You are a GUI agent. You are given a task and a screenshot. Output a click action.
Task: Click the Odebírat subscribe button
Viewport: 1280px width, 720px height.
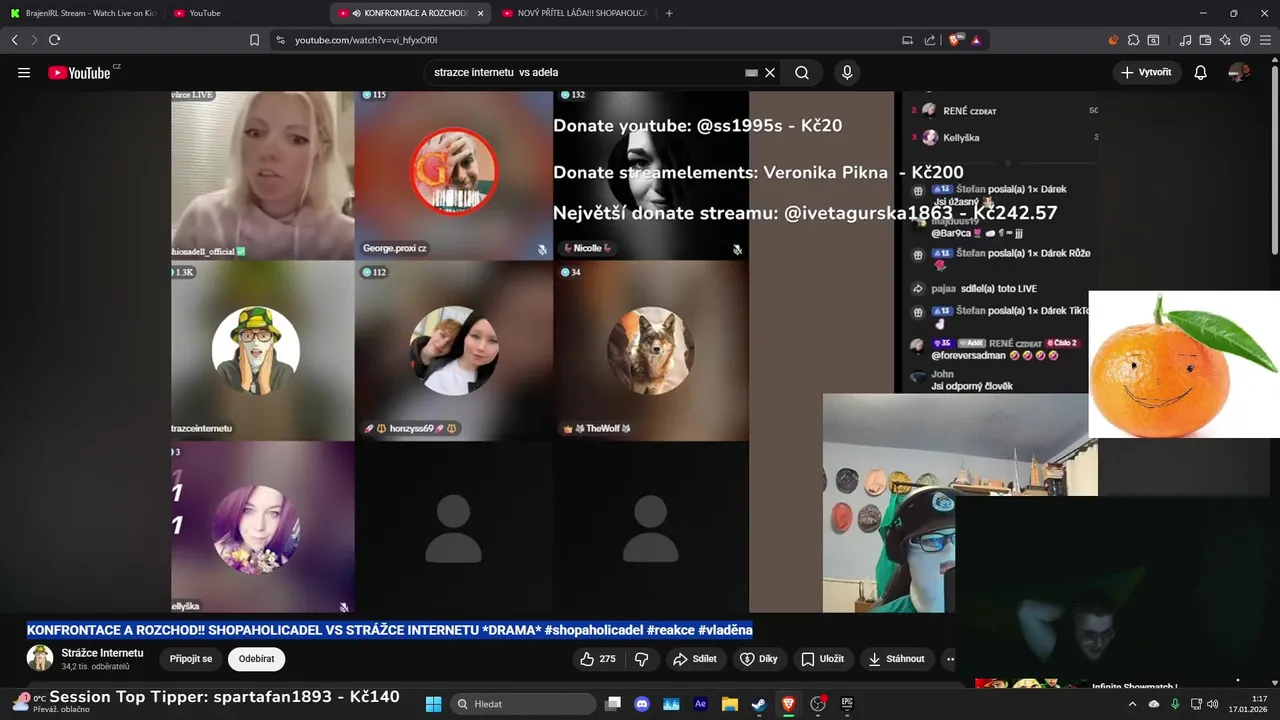[x=256, y=659]
